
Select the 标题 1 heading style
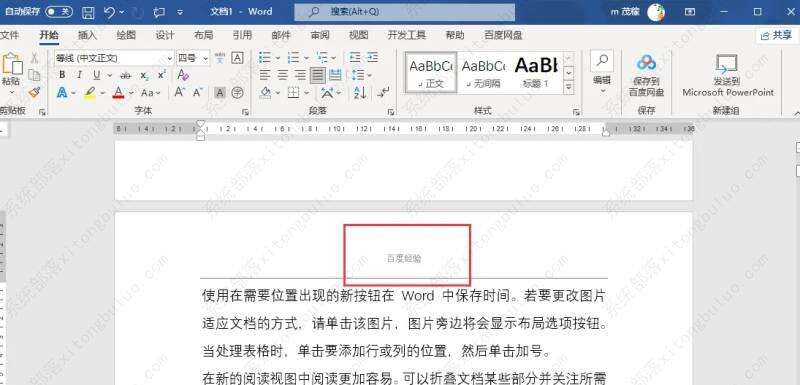(536, 72)
